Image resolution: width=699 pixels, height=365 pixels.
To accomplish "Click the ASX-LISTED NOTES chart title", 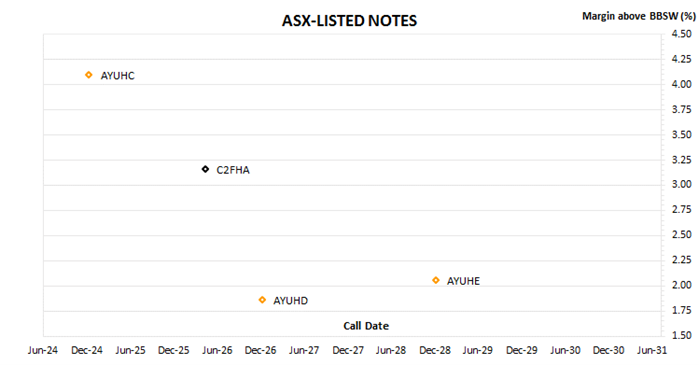I will (350, 21).
